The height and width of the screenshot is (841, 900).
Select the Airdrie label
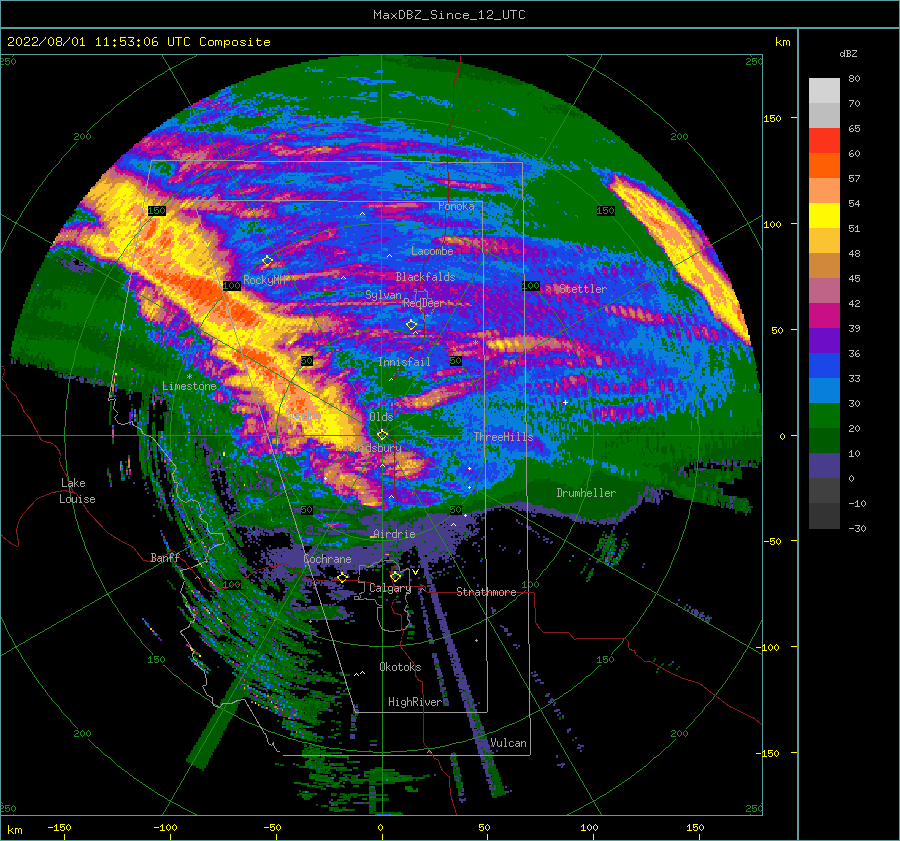tap(394, 534)
